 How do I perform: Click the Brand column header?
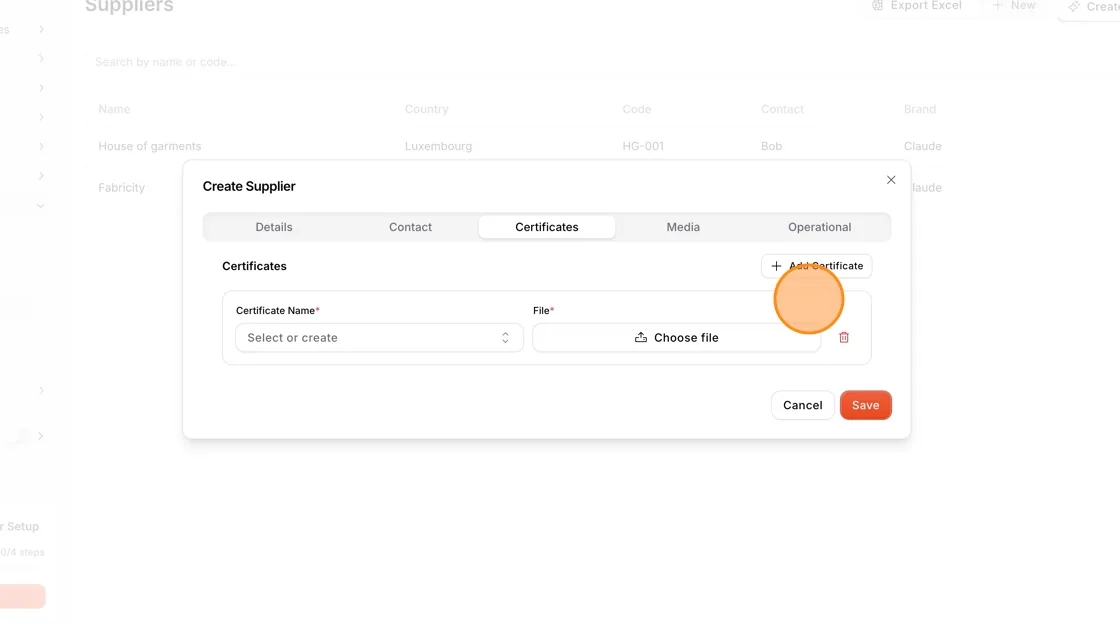pos(920,109)
